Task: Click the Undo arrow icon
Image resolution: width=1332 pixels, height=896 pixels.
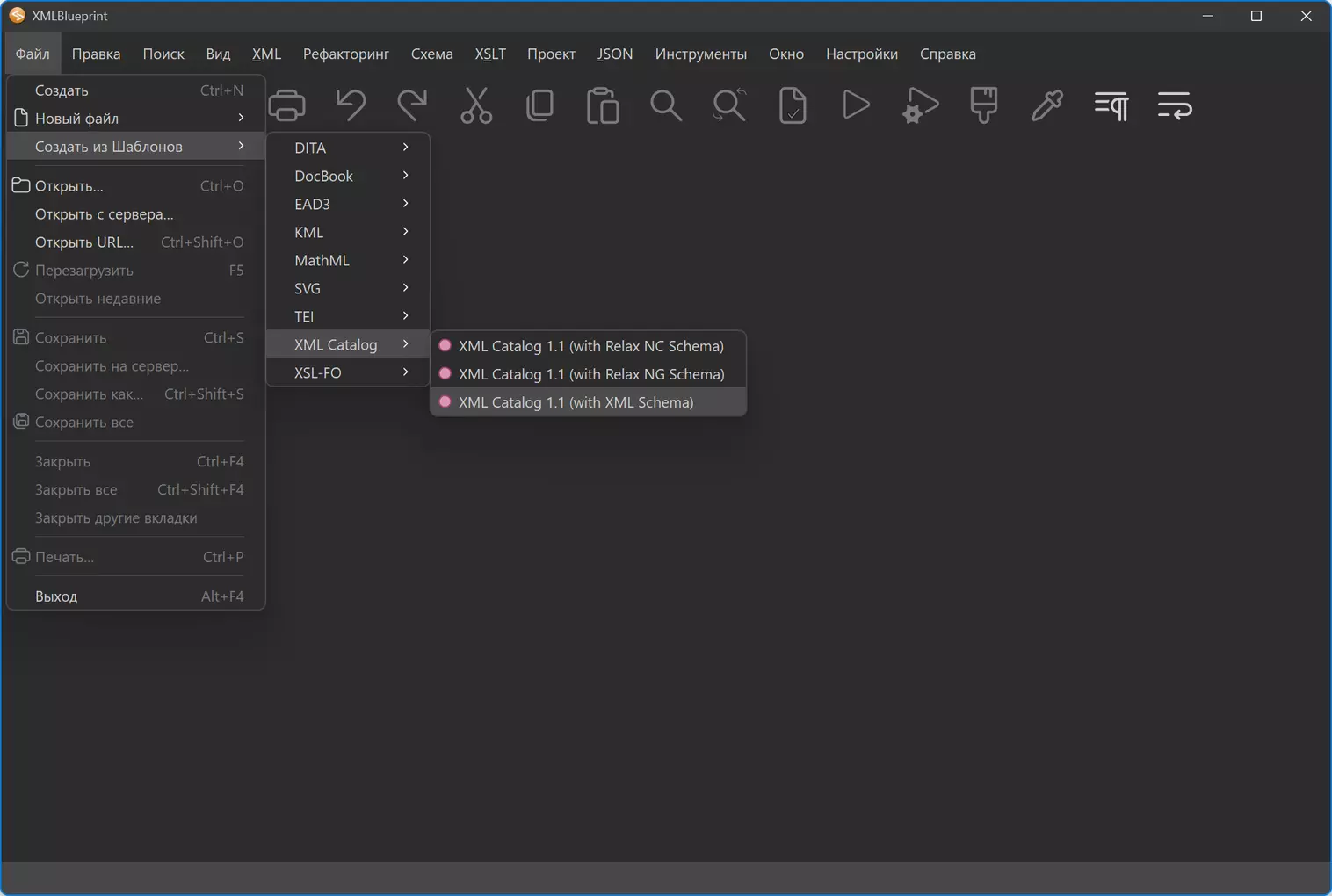Action: pyautogui.click(x=351, y=105)
